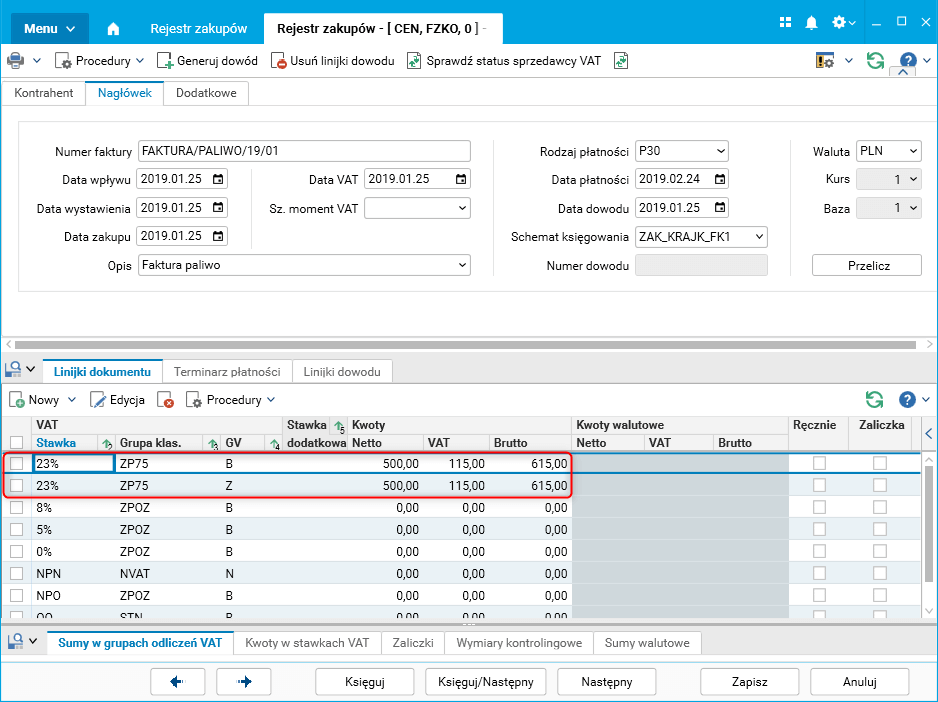
Task: Click Generuj dowód toolbar icon
Action: (x=164, y=61)
